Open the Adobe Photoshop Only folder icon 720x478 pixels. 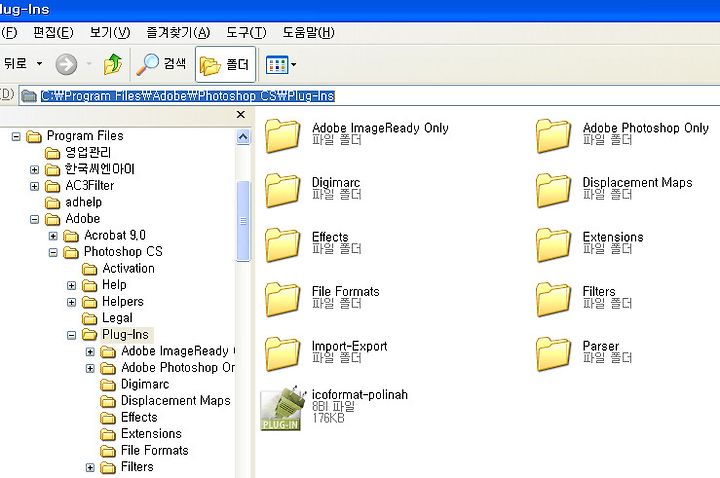[x=553, y=135]
